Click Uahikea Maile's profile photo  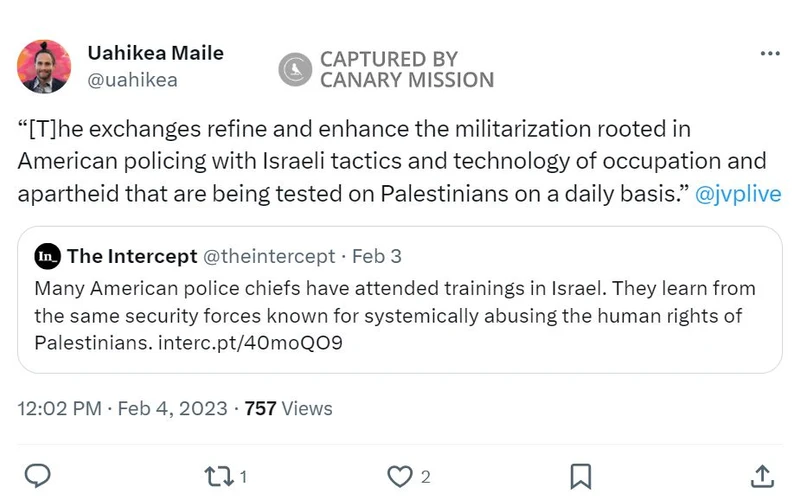(x=44, y=66)
